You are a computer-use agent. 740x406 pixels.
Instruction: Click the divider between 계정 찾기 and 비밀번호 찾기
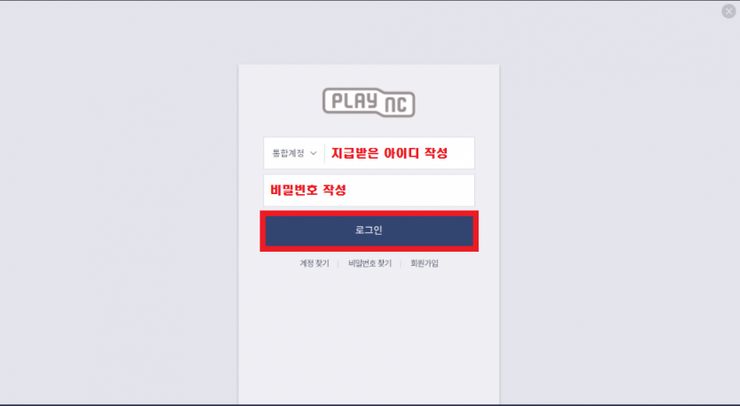point(338,263)
